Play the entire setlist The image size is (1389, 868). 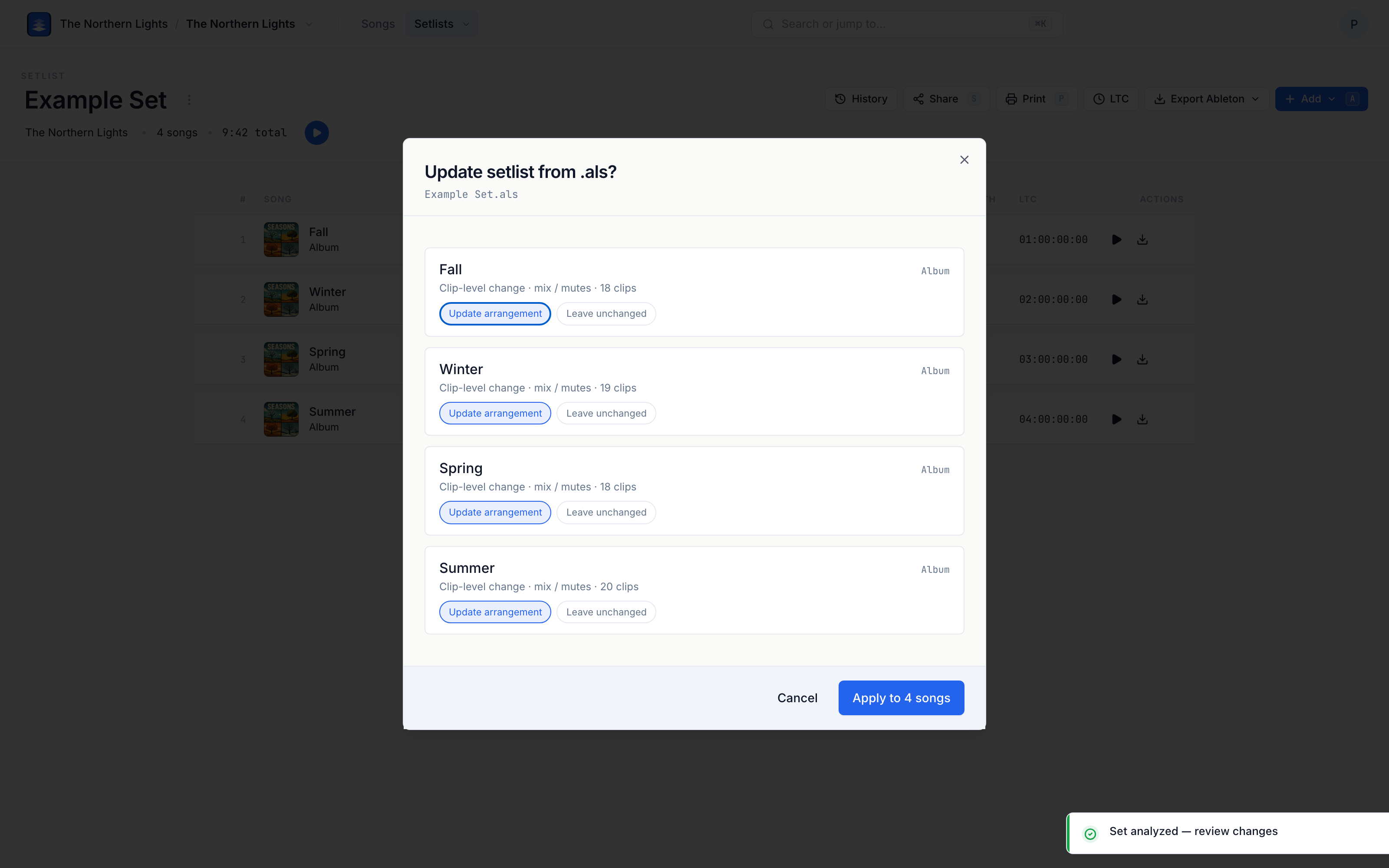click(x=317, y=133)
